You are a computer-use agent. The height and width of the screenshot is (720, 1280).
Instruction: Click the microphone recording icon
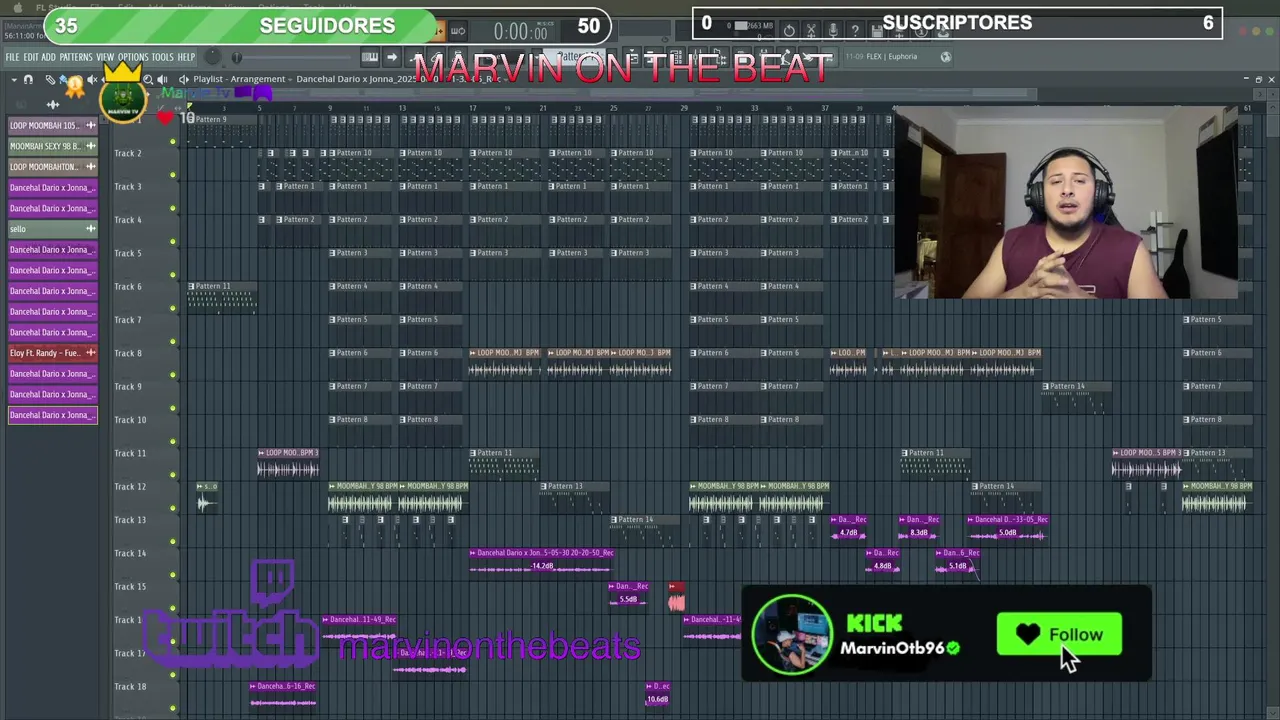pyautogui.click(x=833, y=31)
